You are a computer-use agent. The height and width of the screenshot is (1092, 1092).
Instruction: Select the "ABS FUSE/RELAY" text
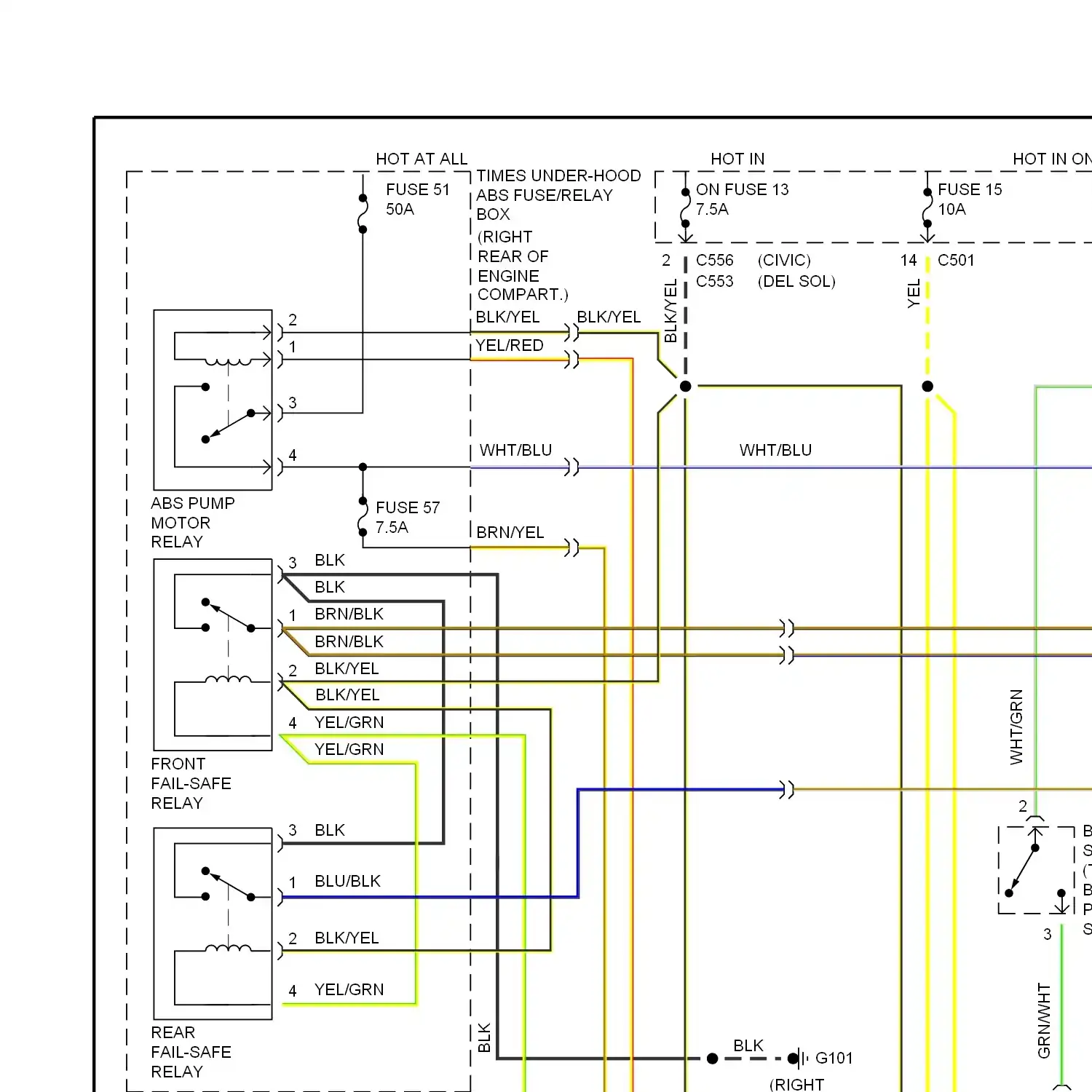[545, 195]
